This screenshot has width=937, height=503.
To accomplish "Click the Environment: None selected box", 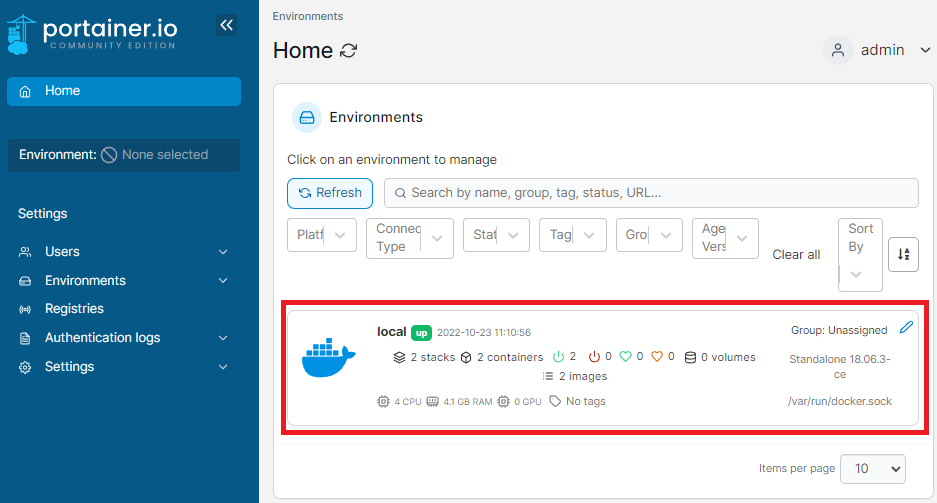I will (124, 155).
